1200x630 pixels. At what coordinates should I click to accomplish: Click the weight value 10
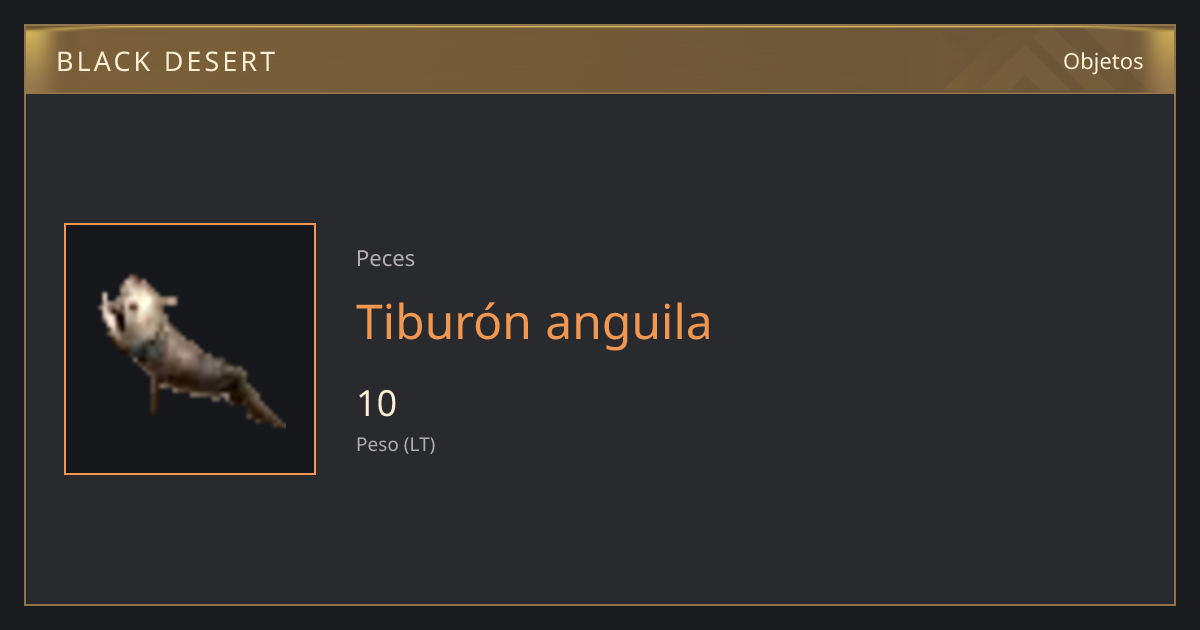[377, 404]
